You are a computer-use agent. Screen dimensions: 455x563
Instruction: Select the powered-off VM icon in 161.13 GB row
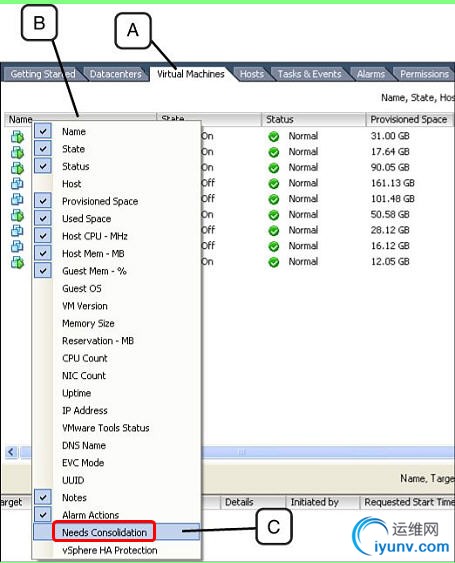(17, 183)
